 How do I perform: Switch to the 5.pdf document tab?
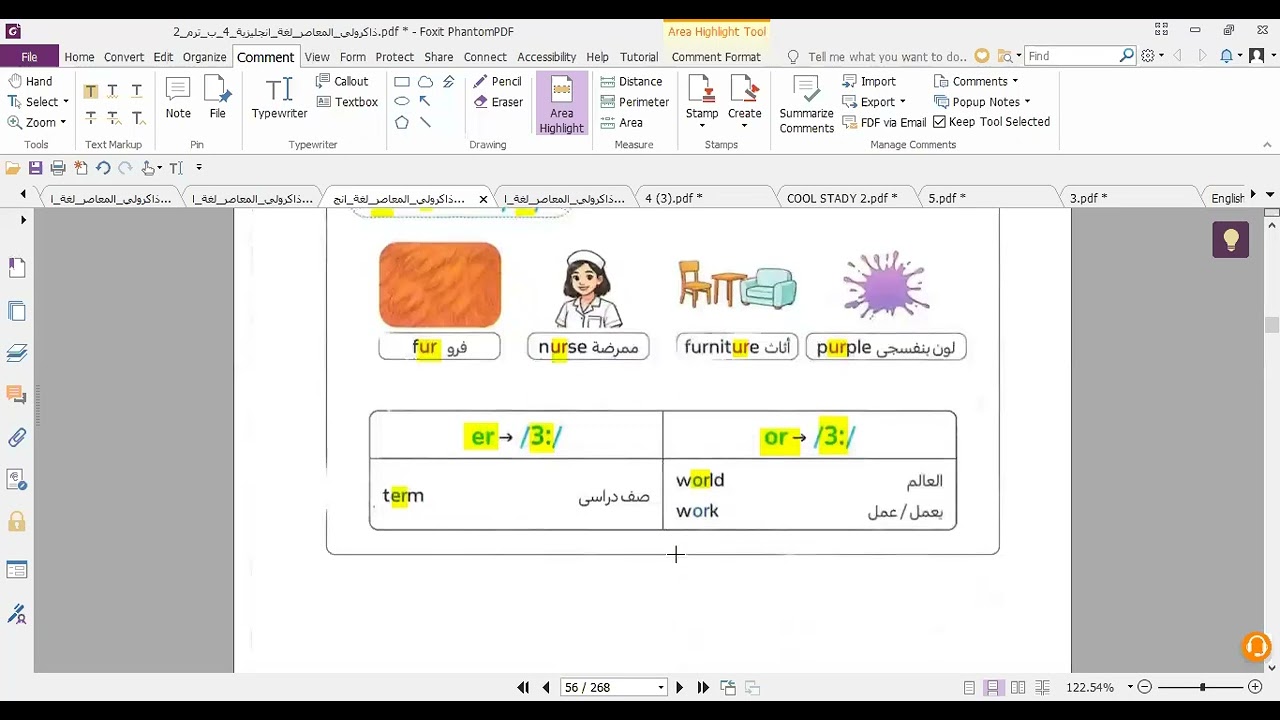[947, 198]
